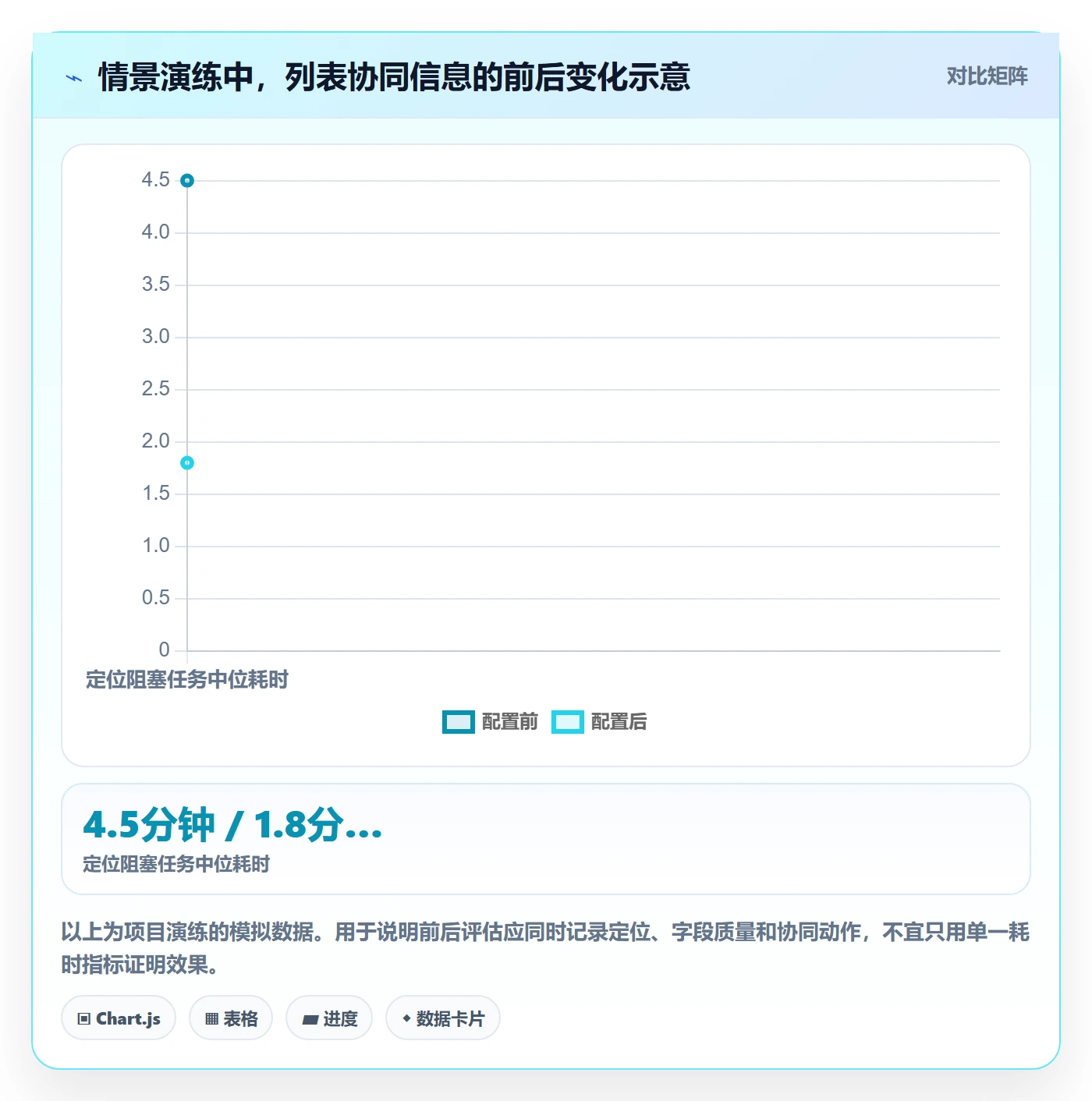The height and width of the screenshot is (1101, 1092).
Task: Click the 配置前 legend label
Action: click(509, 722)
